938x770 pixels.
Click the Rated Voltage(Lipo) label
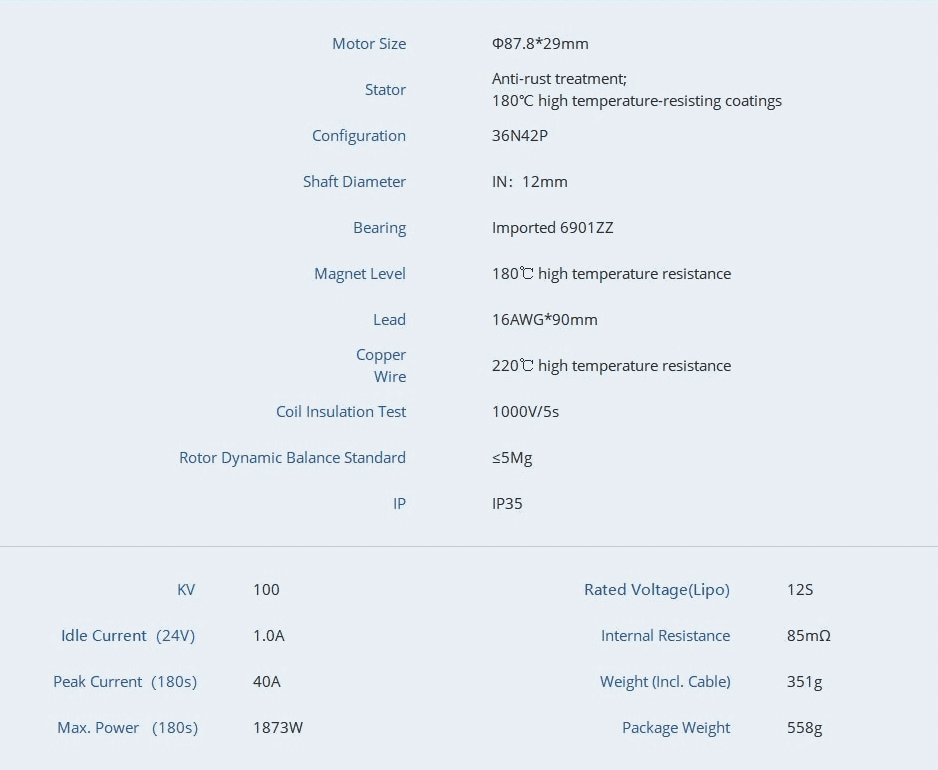657,590
